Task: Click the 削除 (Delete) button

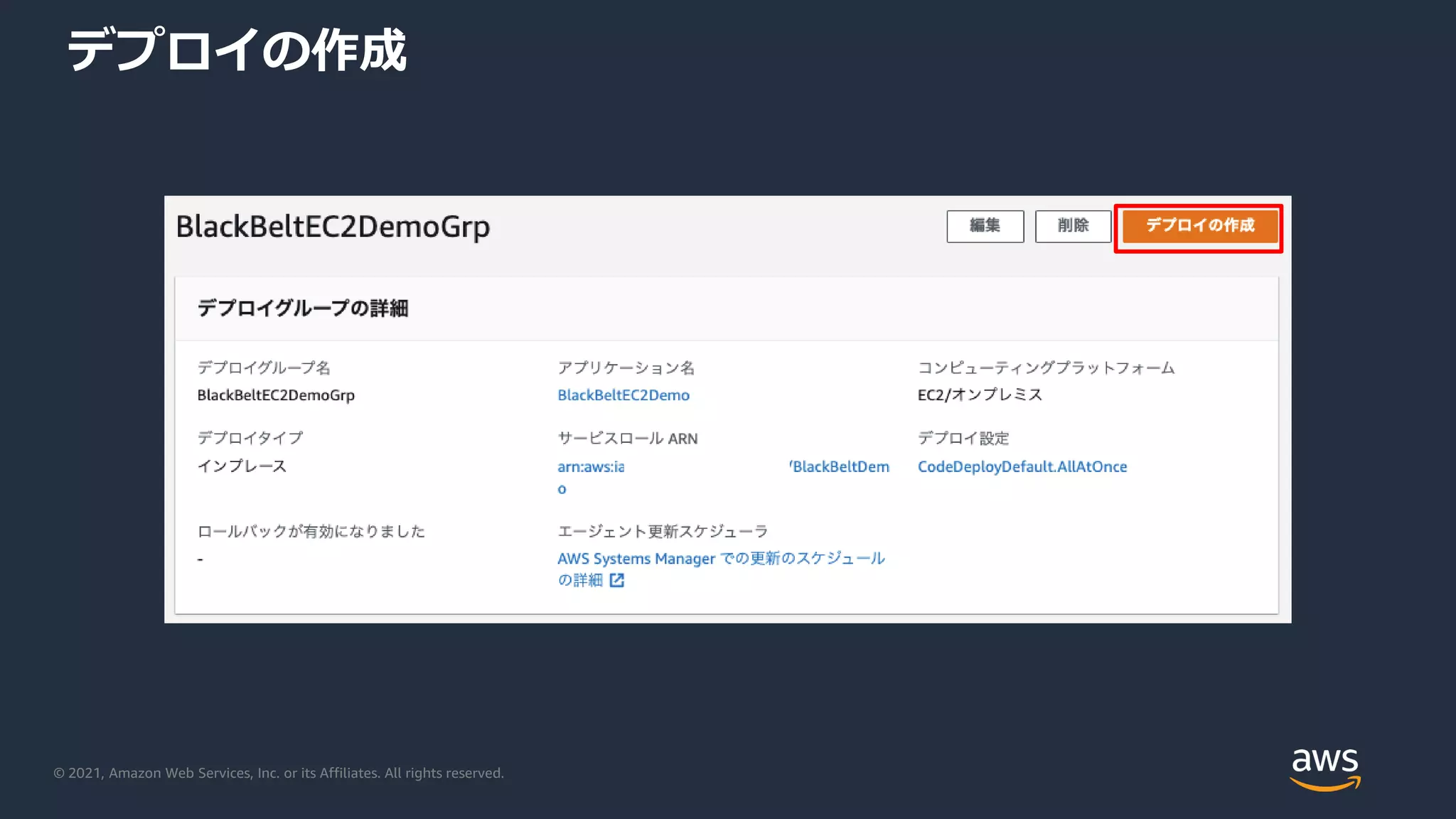Action: pos(1073,226)
